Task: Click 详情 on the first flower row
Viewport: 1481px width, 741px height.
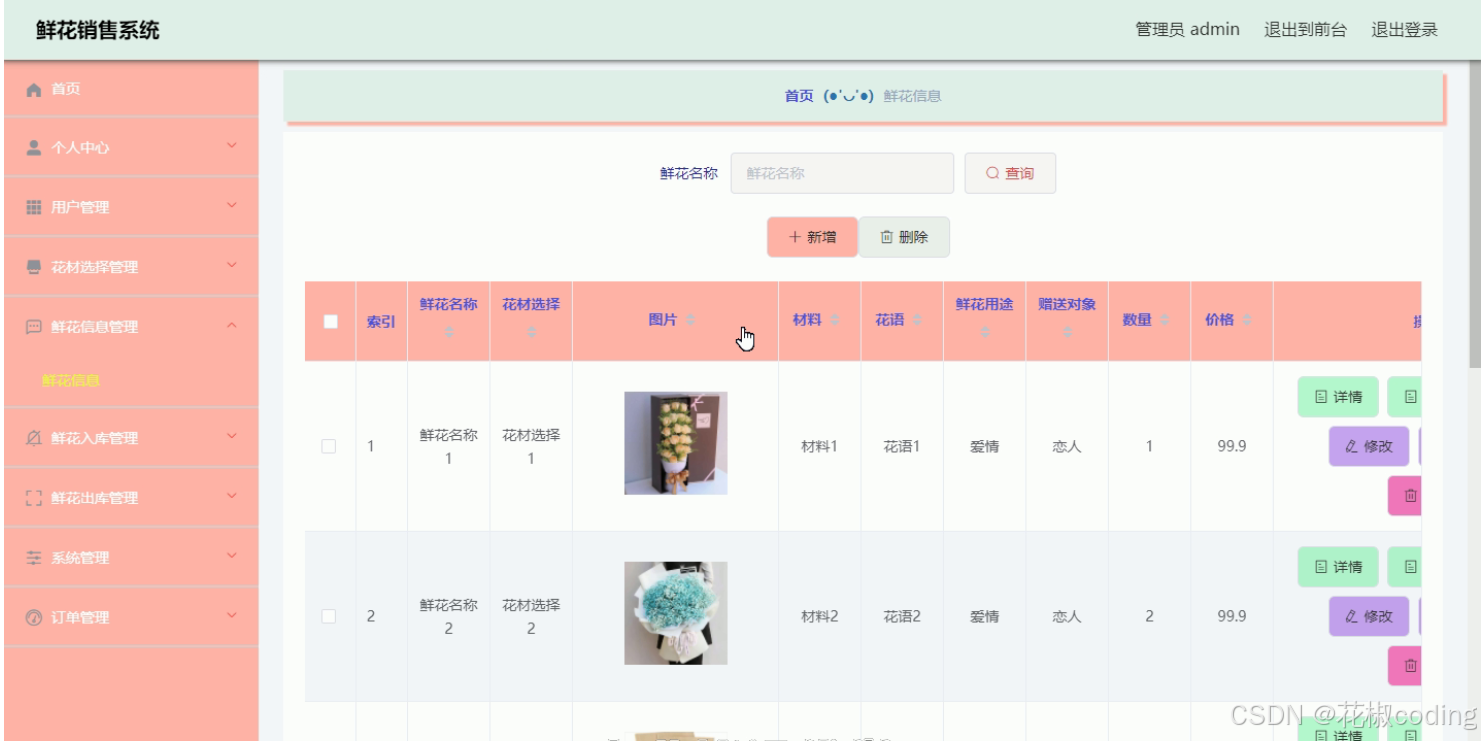Action: tap(1340, 397)
